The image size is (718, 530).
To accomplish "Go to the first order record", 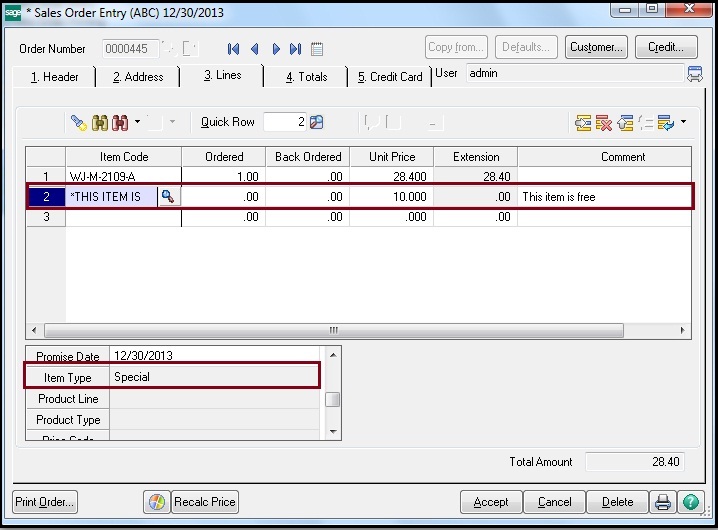I will [233, 49].
